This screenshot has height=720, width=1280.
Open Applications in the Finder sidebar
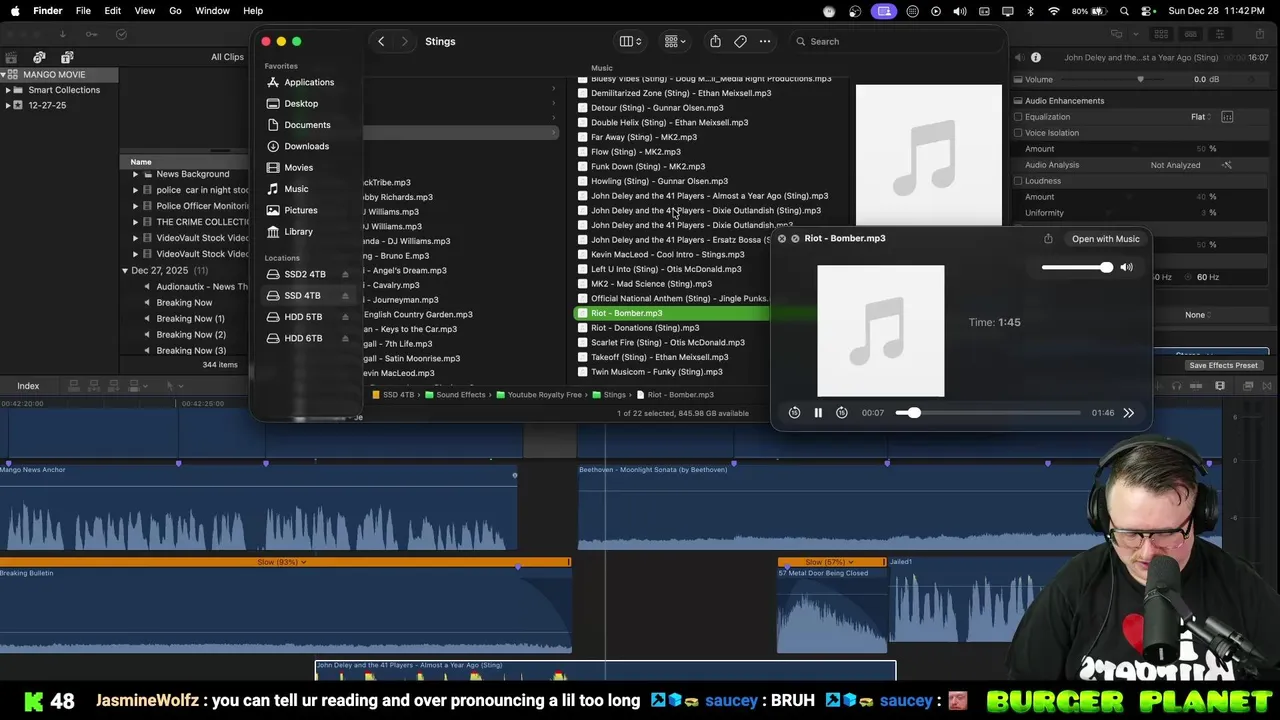point(309,83)
